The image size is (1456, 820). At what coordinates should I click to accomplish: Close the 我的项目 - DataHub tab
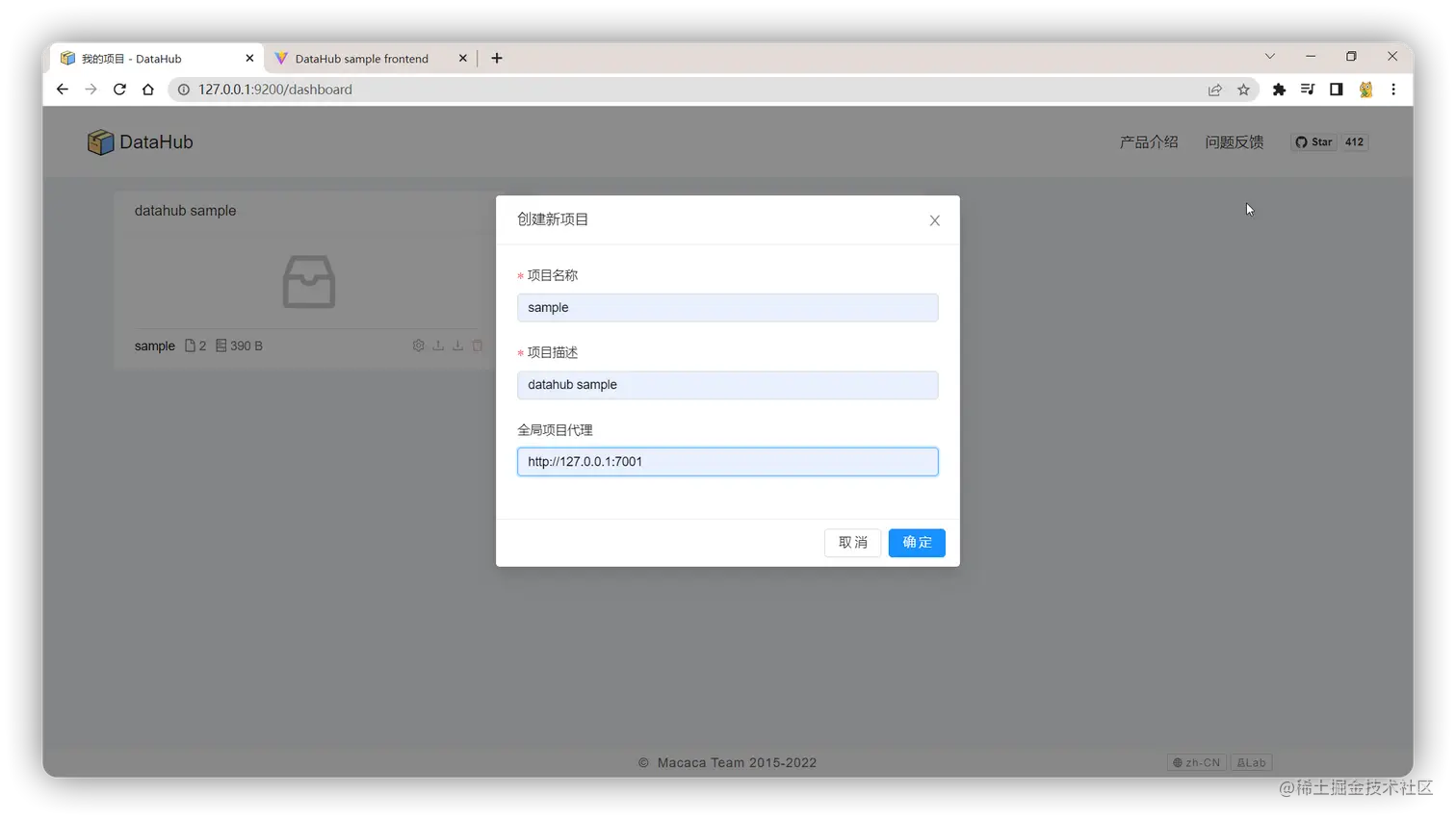click(249, 59)
